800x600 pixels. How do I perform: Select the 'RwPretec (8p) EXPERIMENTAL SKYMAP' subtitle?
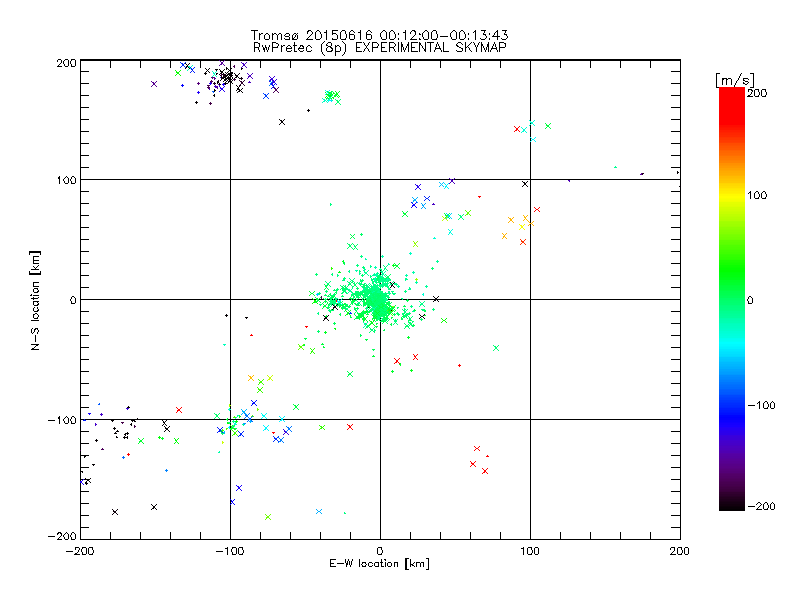click(x=379, y=48)
